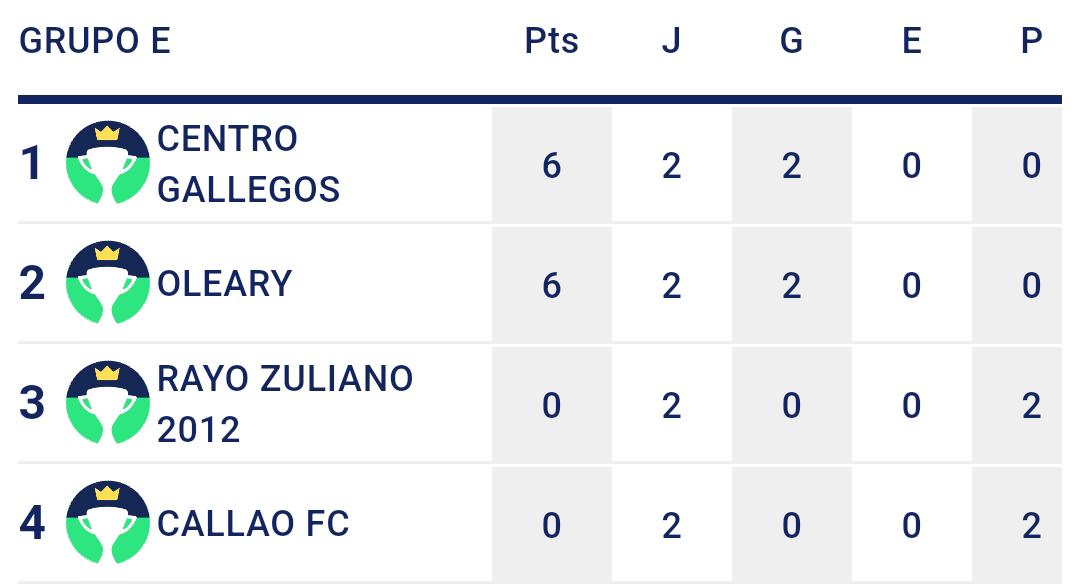Click the J column header
1080x588 pixels.
pyautogui.click(x=672, y=41)
